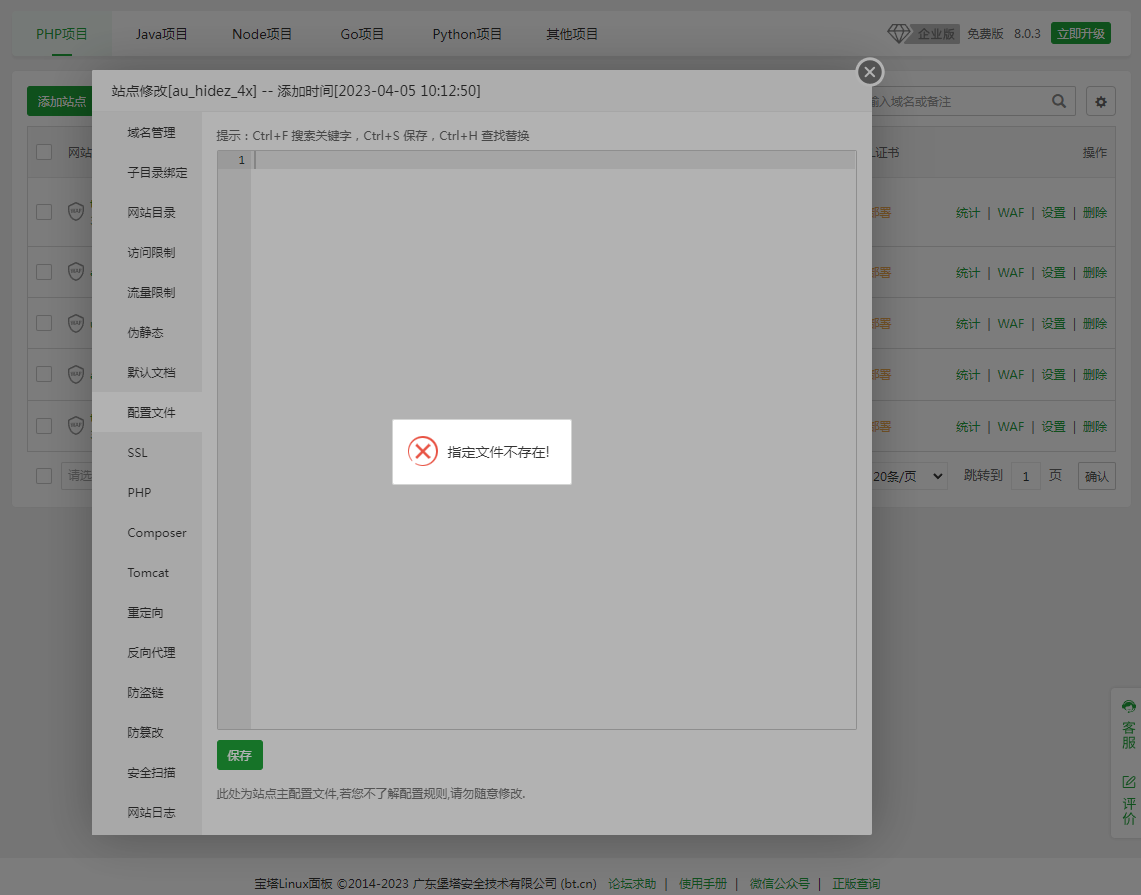Click WAF shield icon in fourth site row
The height and width of the screenshot is (895, 1141).
(76, 374)
